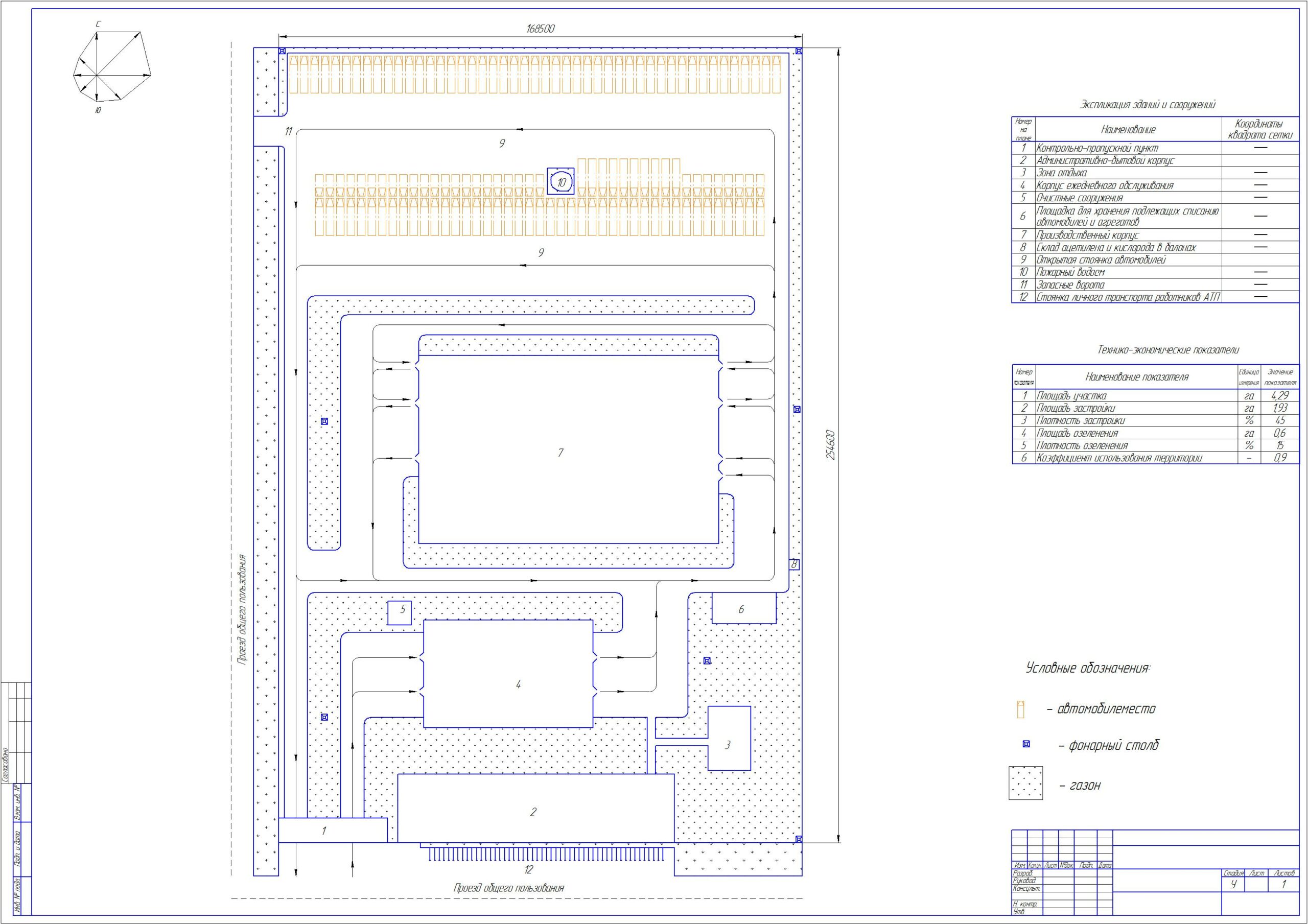Select 'Разраб.' row in title block
This screenshot has height=924, width=1308.
(1062, 873)
